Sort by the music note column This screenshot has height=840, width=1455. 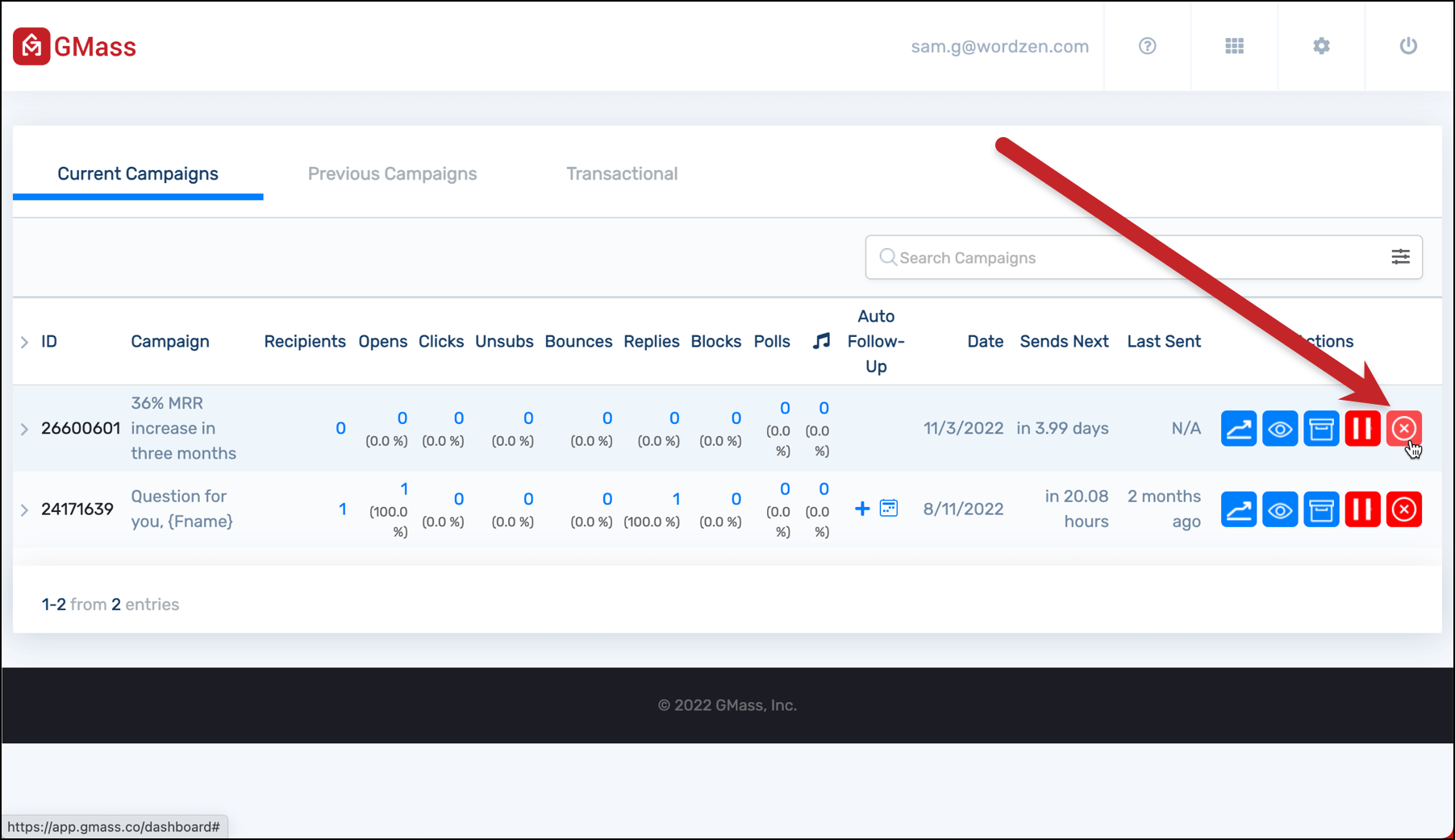click(x=821, y=341)
